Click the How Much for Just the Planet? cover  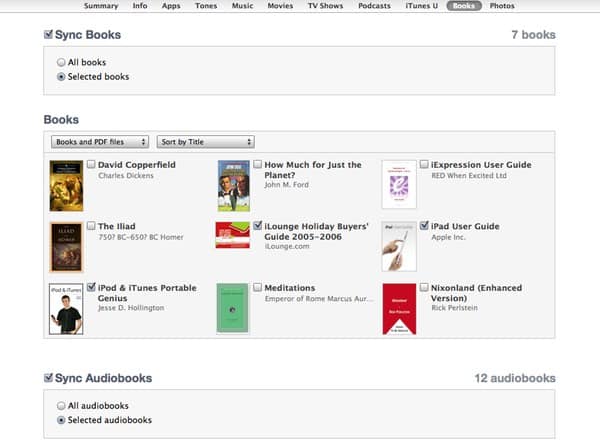[x=234, y=186]
